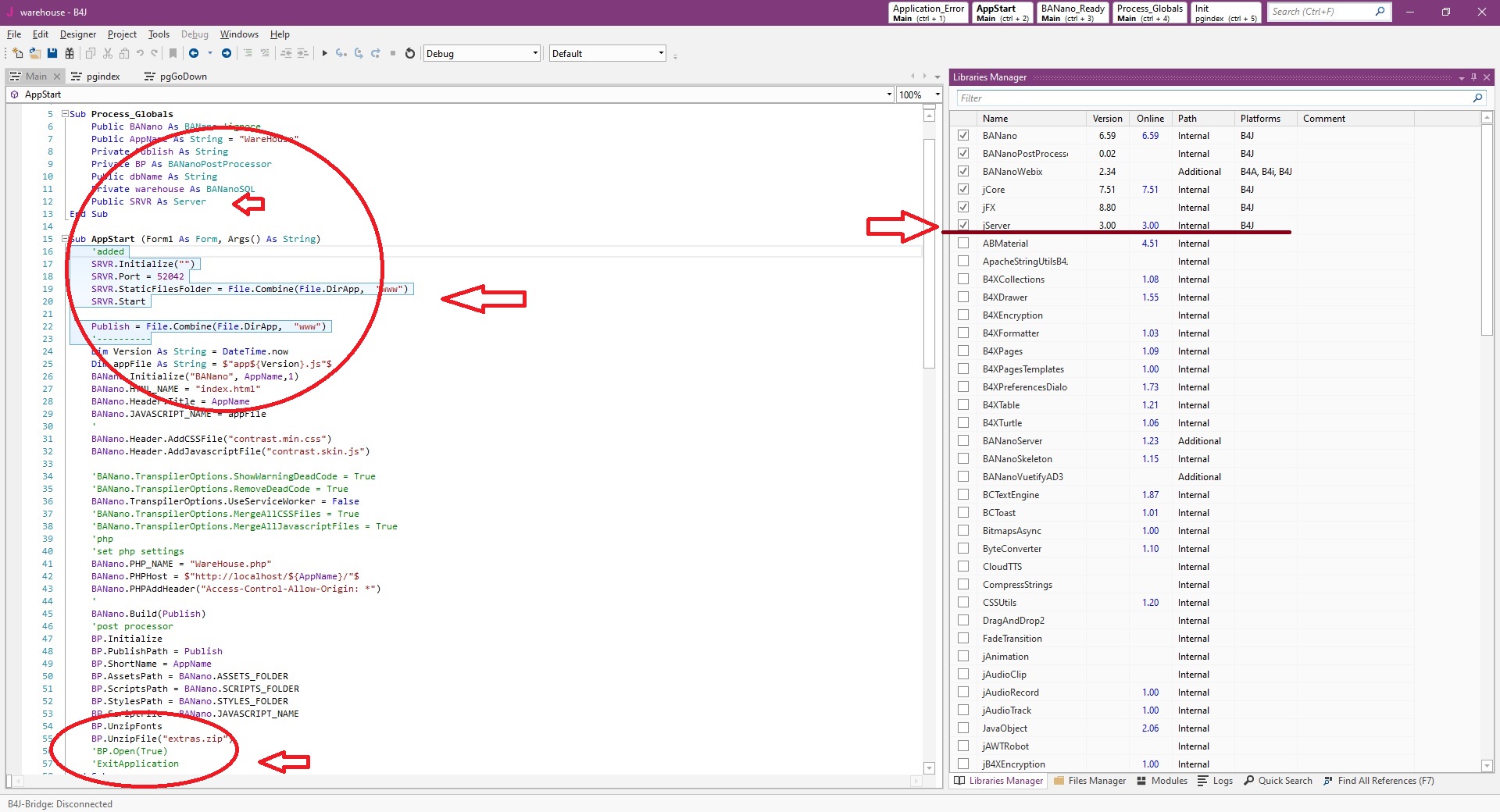Enable the BANanoServer library checkbox

(963, 440)
